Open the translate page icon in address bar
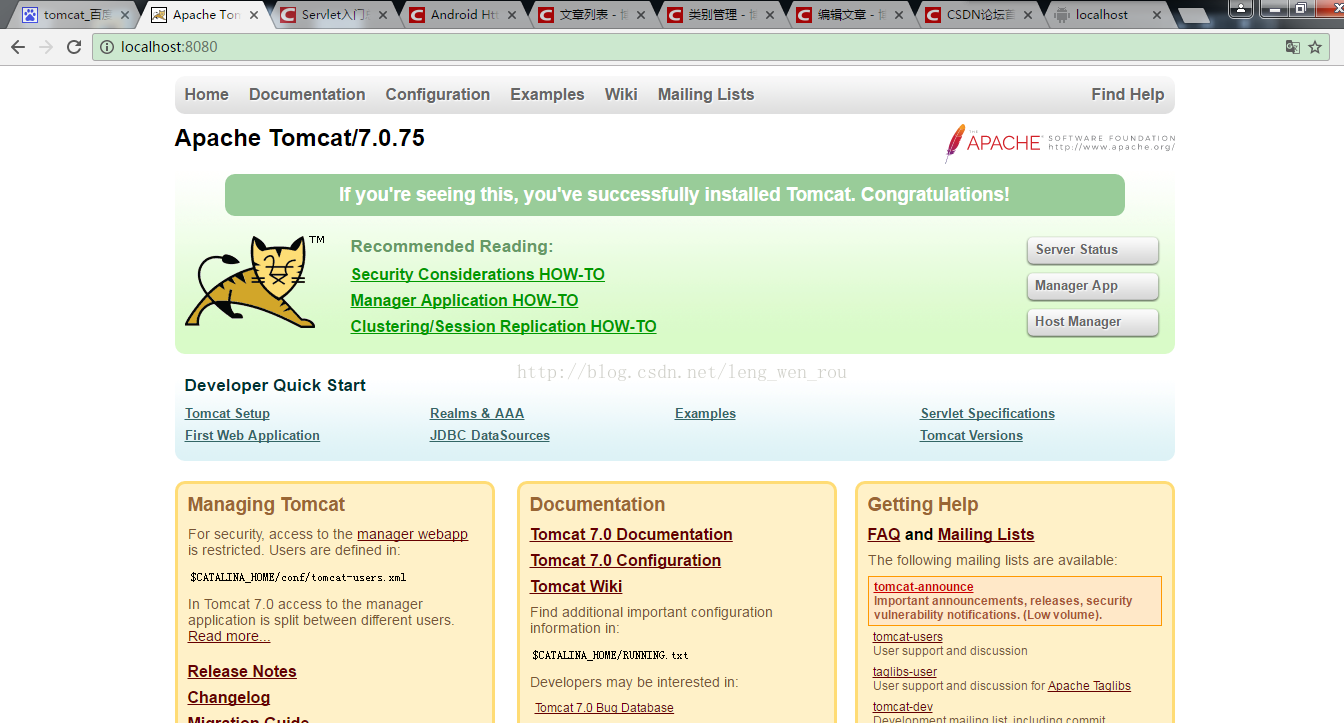The height and width of the screenshot is (723, 1344). pyautogui.click(x=1292, y=47)
